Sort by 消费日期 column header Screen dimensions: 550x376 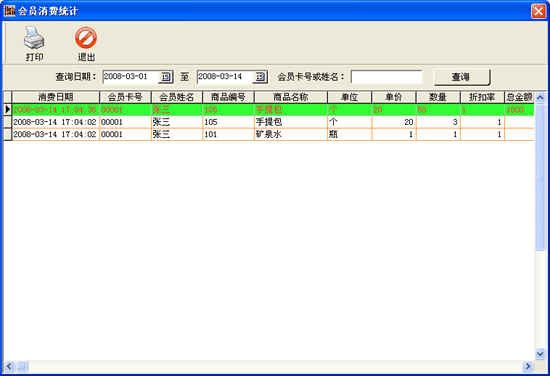click(56, 97)
